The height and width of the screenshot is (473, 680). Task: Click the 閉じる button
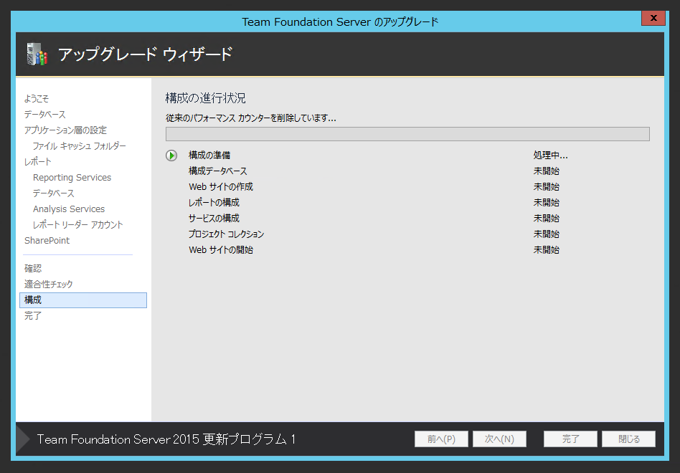point(629,439)
